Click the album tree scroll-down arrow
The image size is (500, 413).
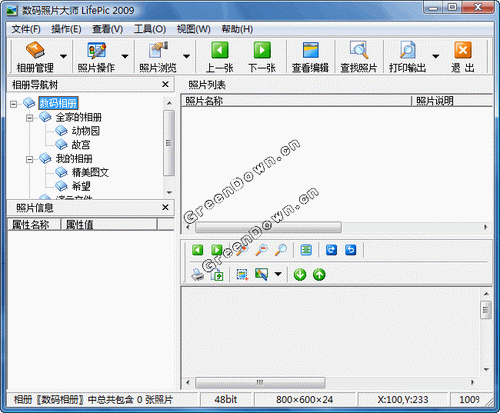(x=169, y=192)
